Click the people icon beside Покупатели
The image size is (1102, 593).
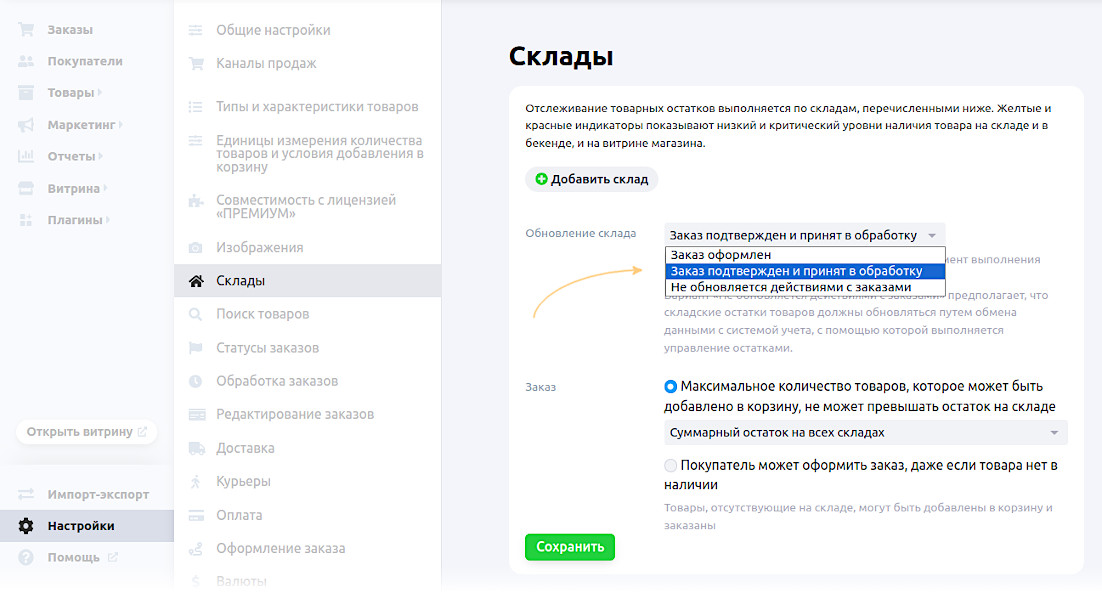26,61
